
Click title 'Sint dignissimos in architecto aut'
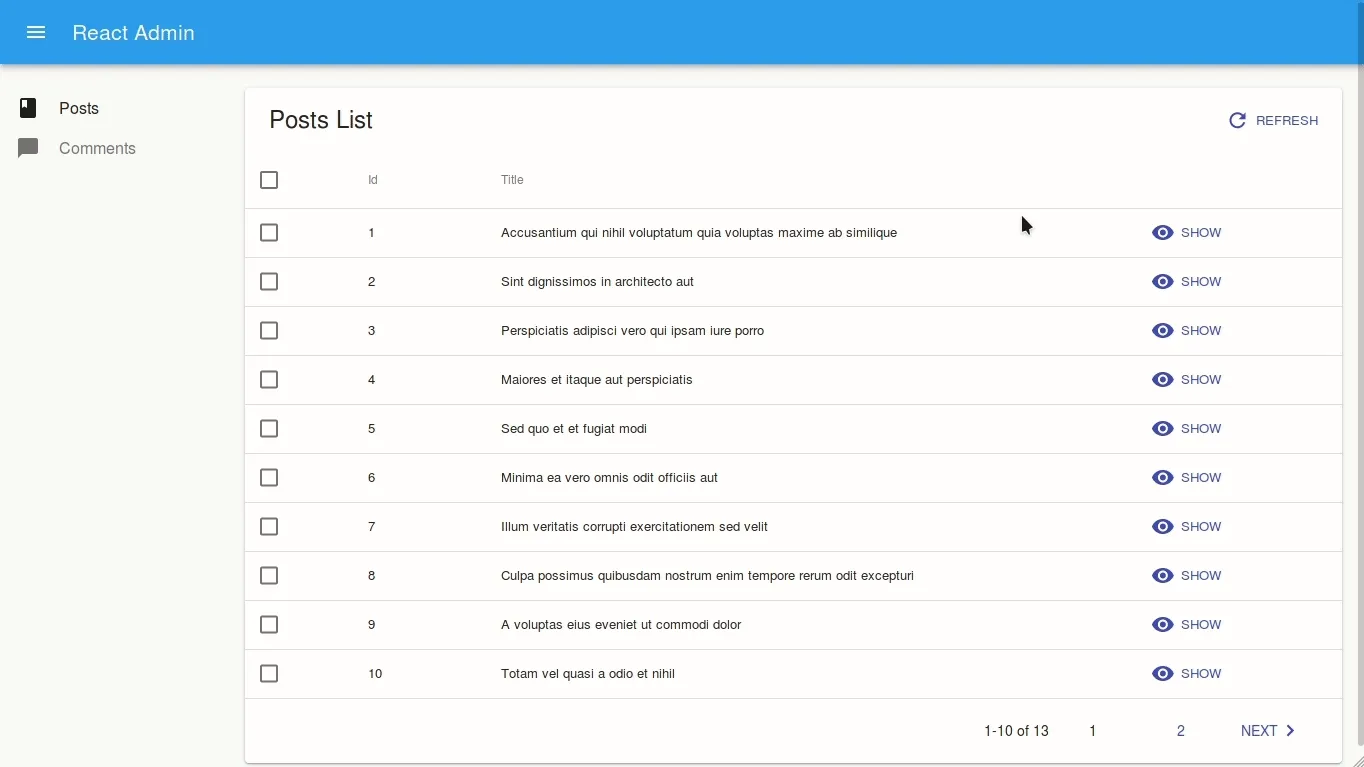click(597, 282)
